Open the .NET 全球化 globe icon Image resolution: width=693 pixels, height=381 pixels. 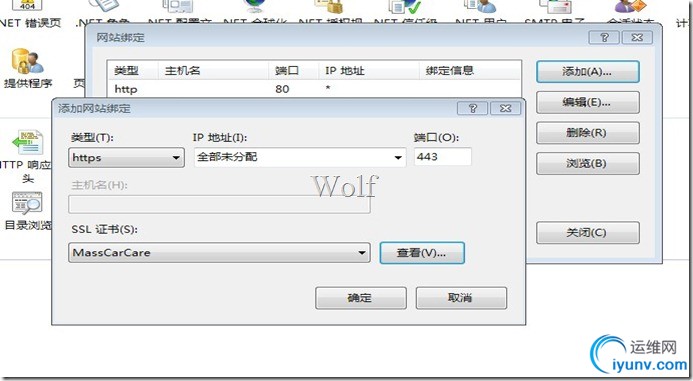point(255,5)
